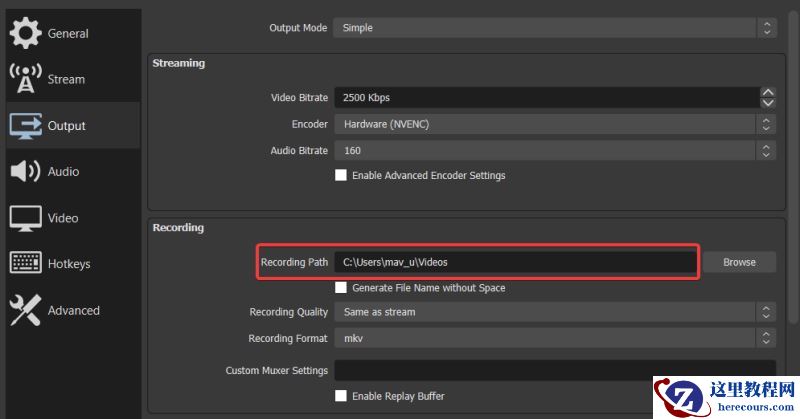Click Output Mode dropdown arrows

coord(767,28)
